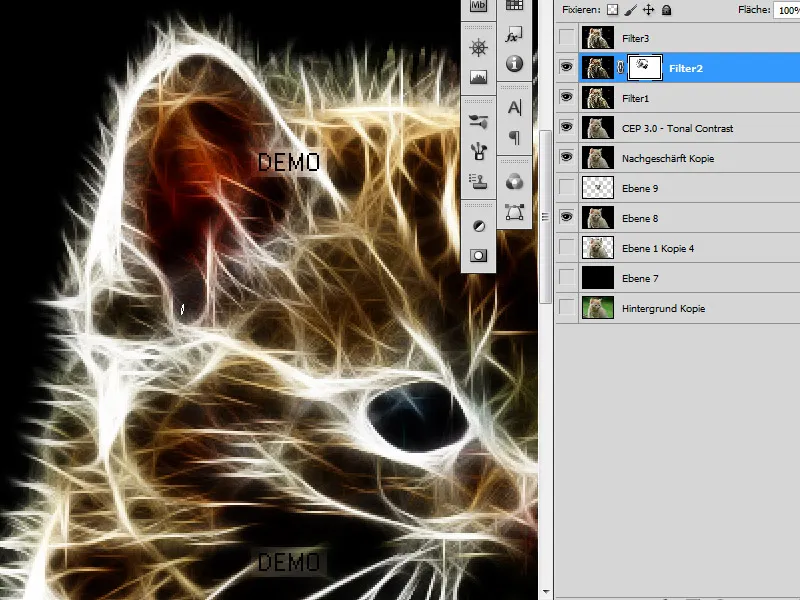
Task: Open the Brush presets panel icon
Action: pyautogui.click(x=478, y=121)
